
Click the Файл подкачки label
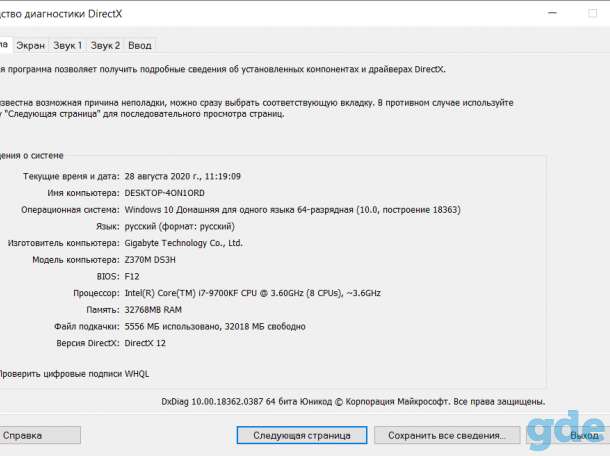[x=87, y=327]
